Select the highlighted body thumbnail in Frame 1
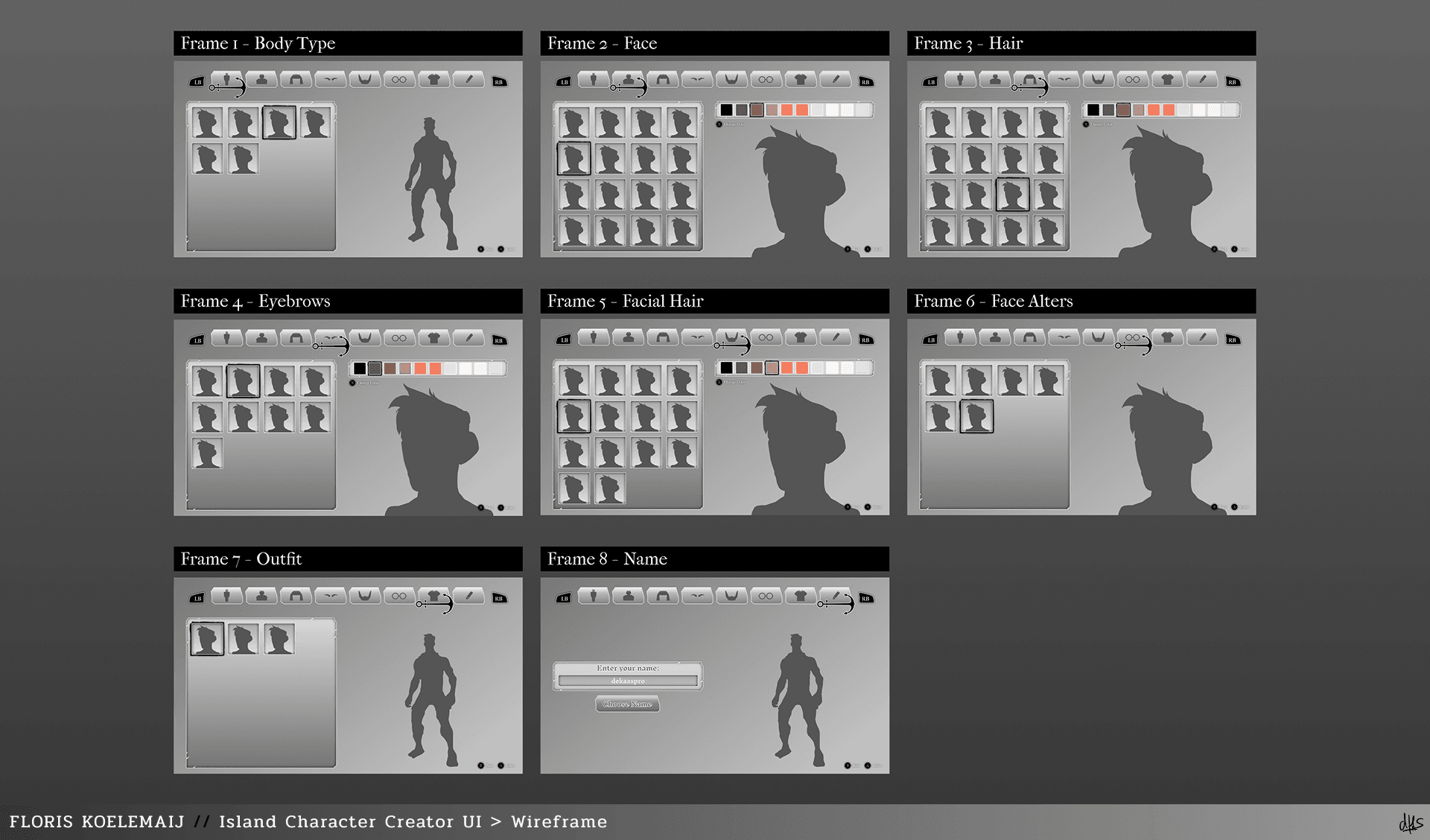This screenshot has width=1430, height=840. click(x=279, y=123)
